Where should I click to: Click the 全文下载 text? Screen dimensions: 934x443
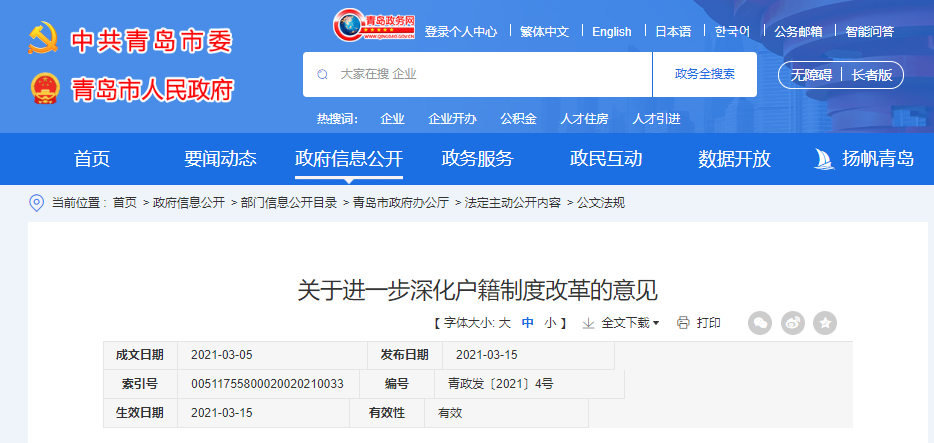point(625,323)
